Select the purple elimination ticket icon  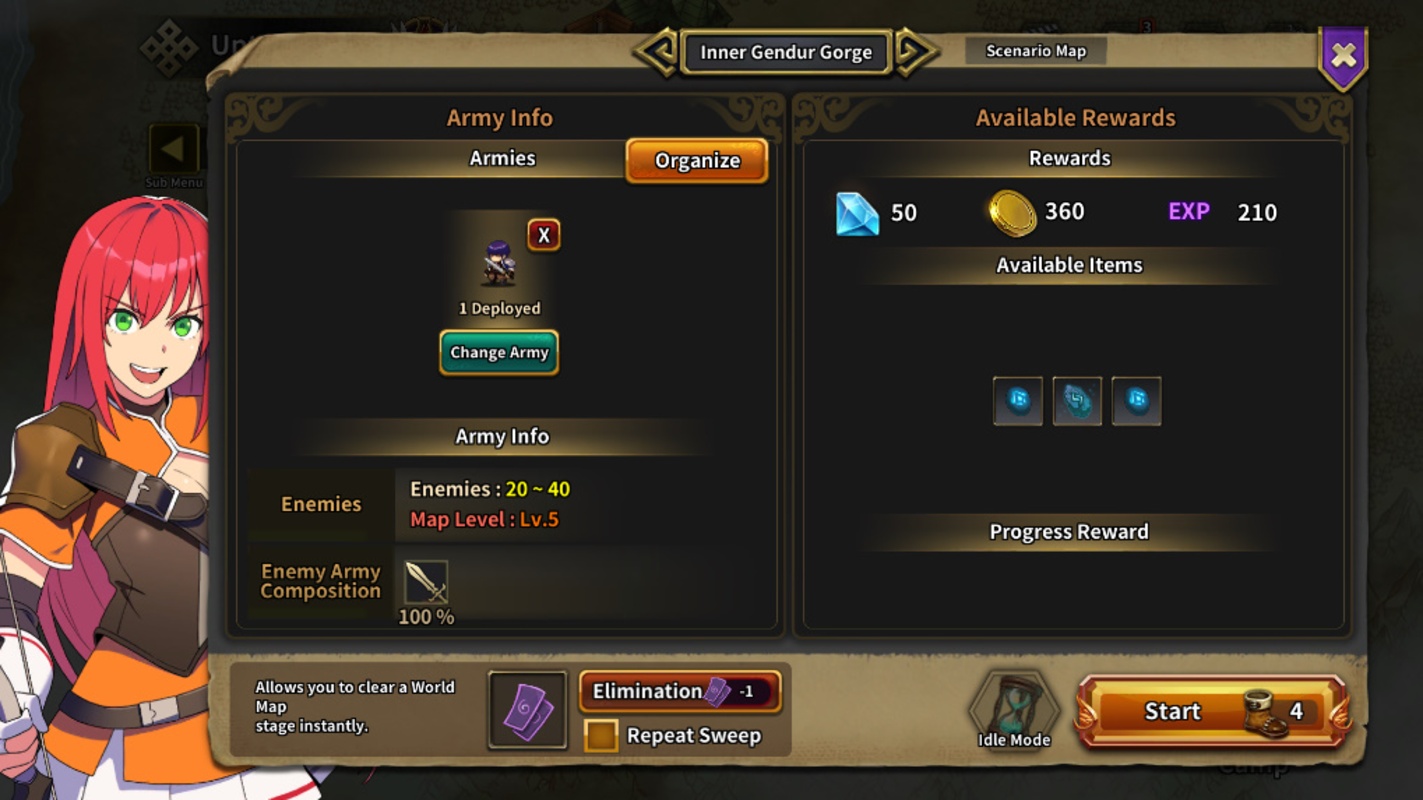pyautogui.click(x=527, y=710)
